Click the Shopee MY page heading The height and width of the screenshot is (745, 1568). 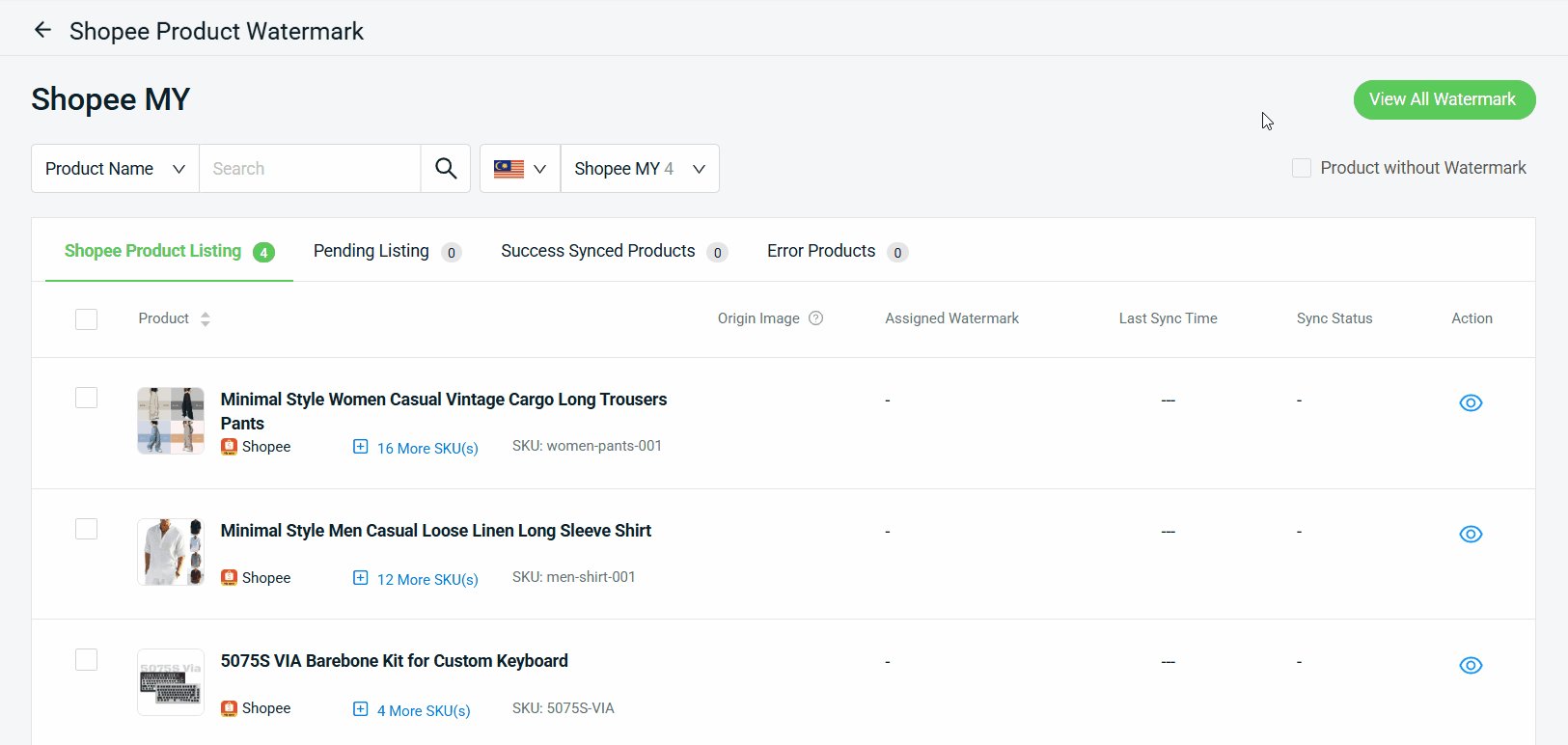click(111, 99)
